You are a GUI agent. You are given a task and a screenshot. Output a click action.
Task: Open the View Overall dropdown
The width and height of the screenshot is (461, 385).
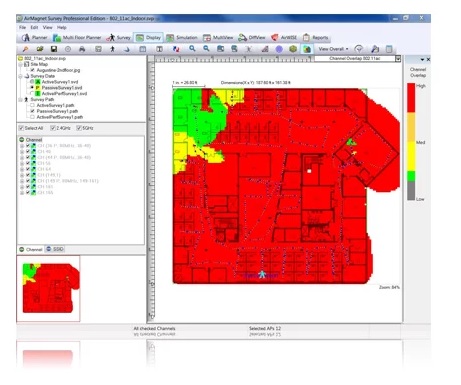(333, 49)
